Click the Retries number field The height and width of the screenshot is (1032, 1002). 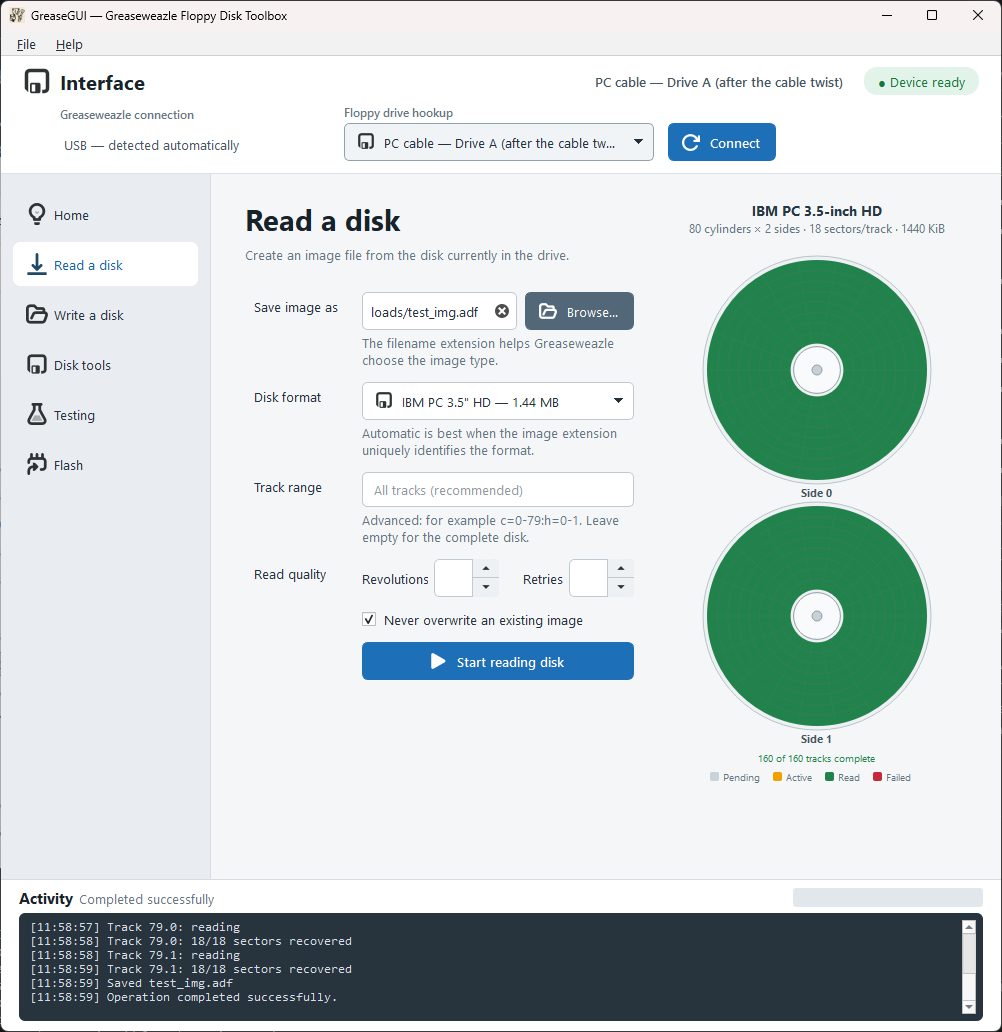tap(589, 578)
